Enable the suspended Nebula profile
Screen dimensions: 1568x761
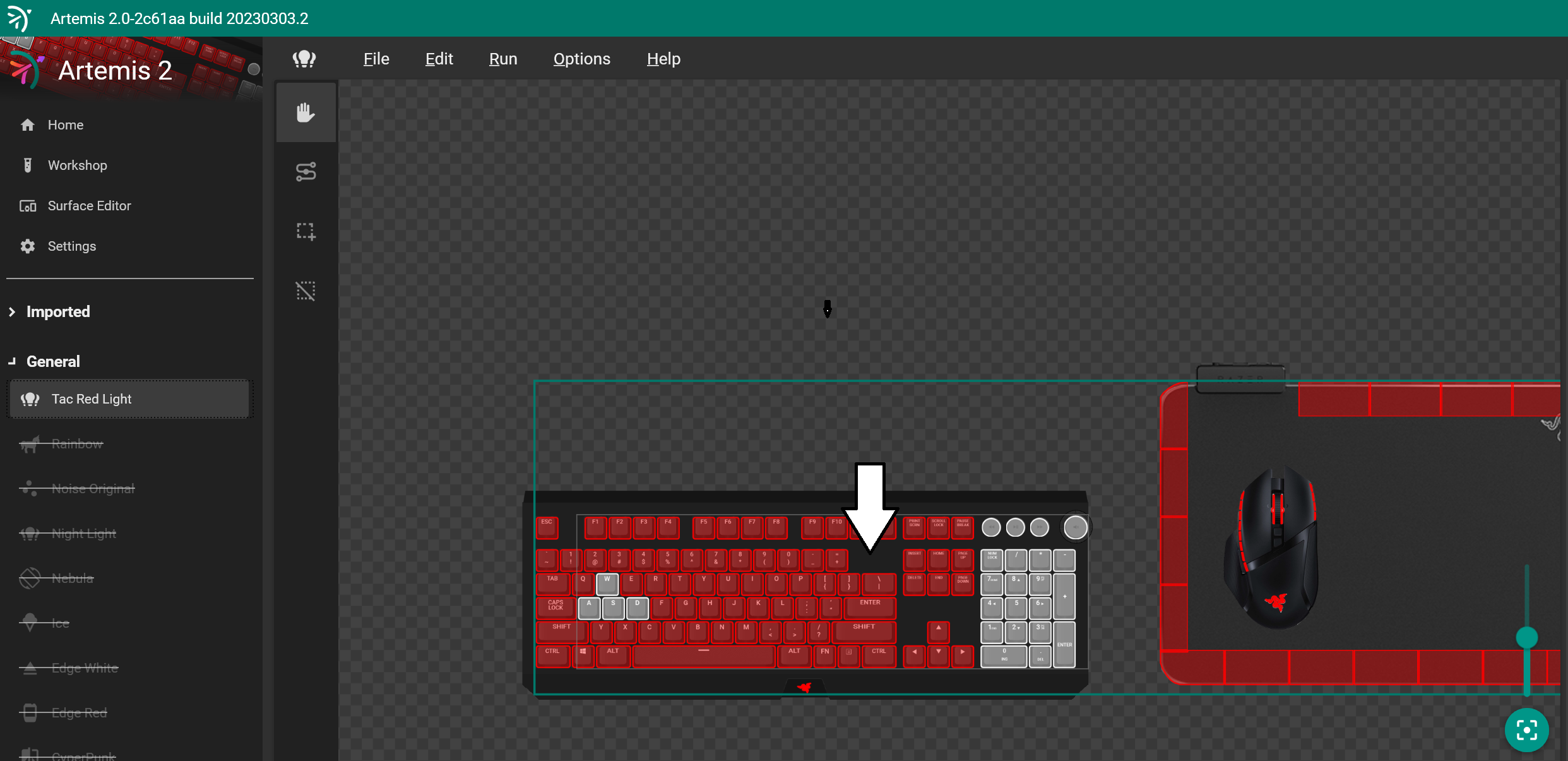pos(73,578)
